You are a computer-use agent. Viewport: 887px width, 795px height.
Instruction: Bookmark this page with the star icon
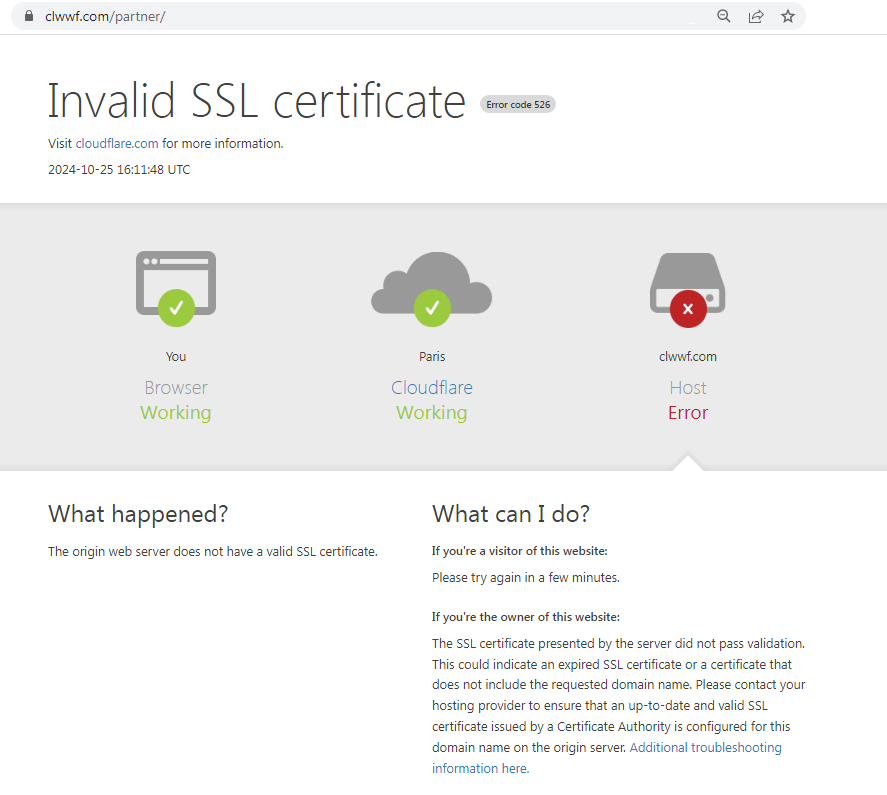788,16
